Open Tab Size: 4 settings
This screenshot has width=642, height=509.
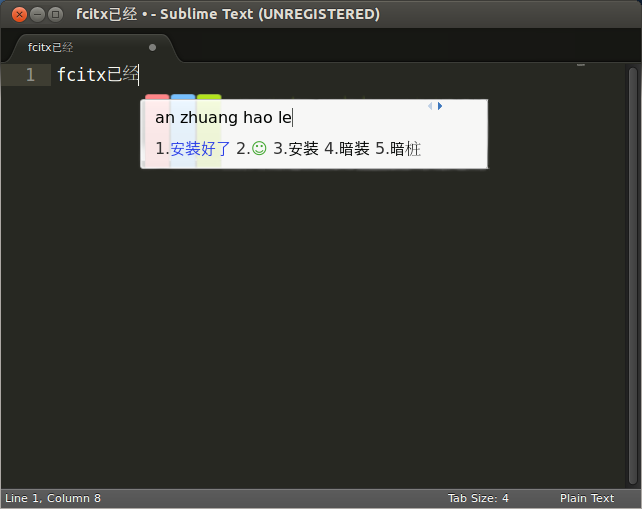click(478, 498)
